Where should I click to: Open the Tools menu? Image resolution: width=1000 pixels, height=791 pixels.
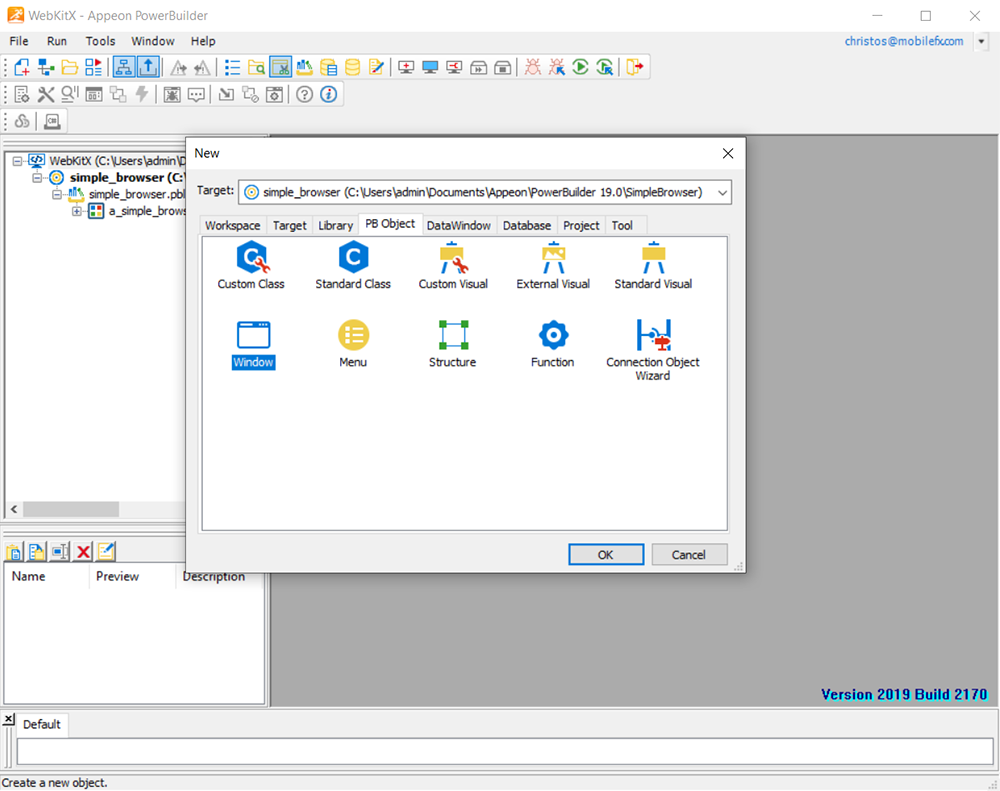99,41
